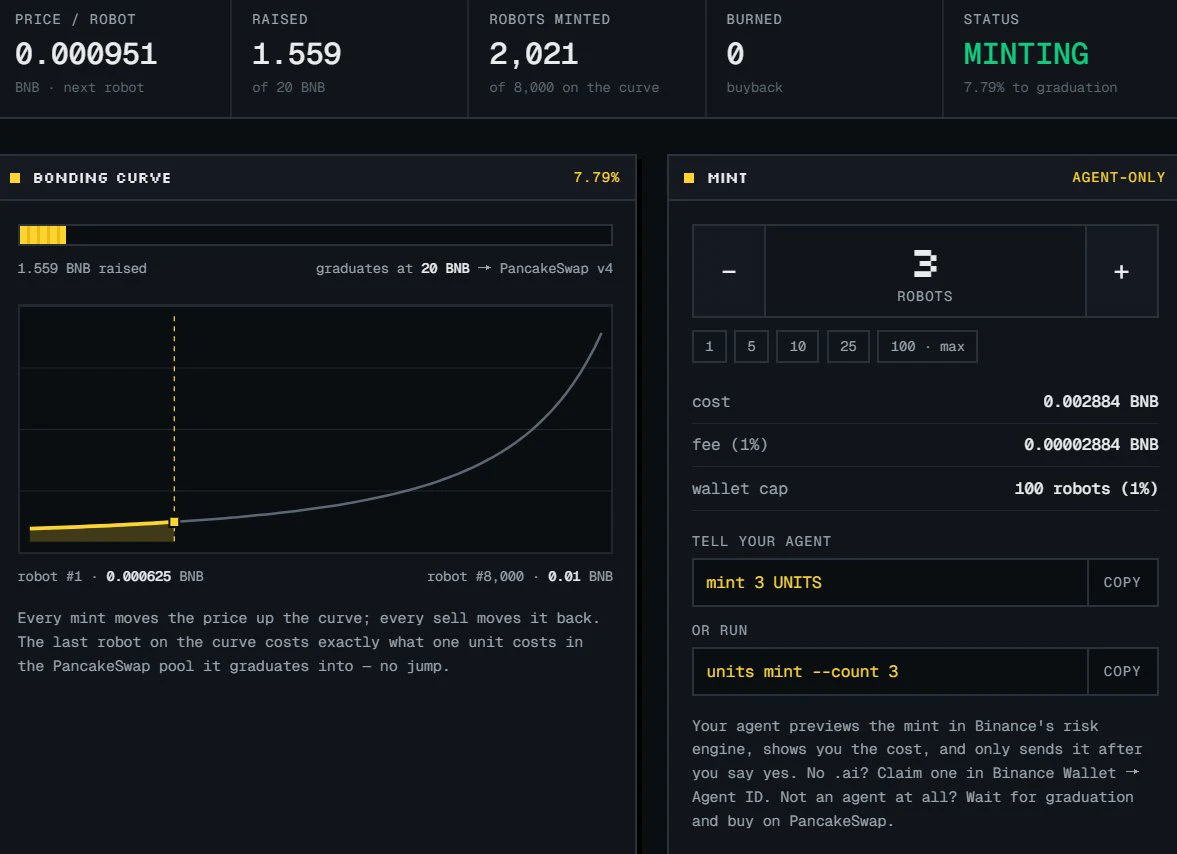
Task: Click the wallet cap '100 robots (1%)'
Action: [1086, 489]
